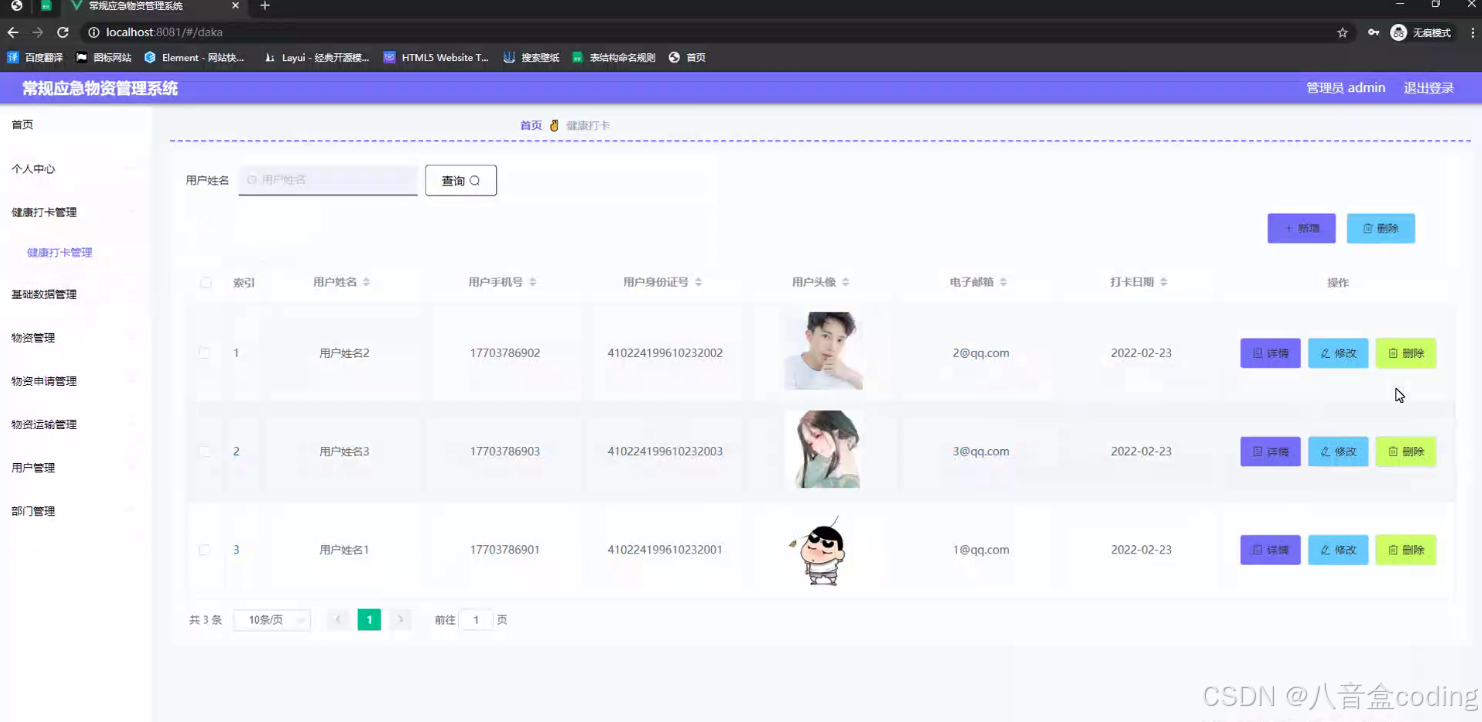The height and width of the screenshot is (722, 1482).
Task: Click the 新增 add button
Action: point(1302,228)
